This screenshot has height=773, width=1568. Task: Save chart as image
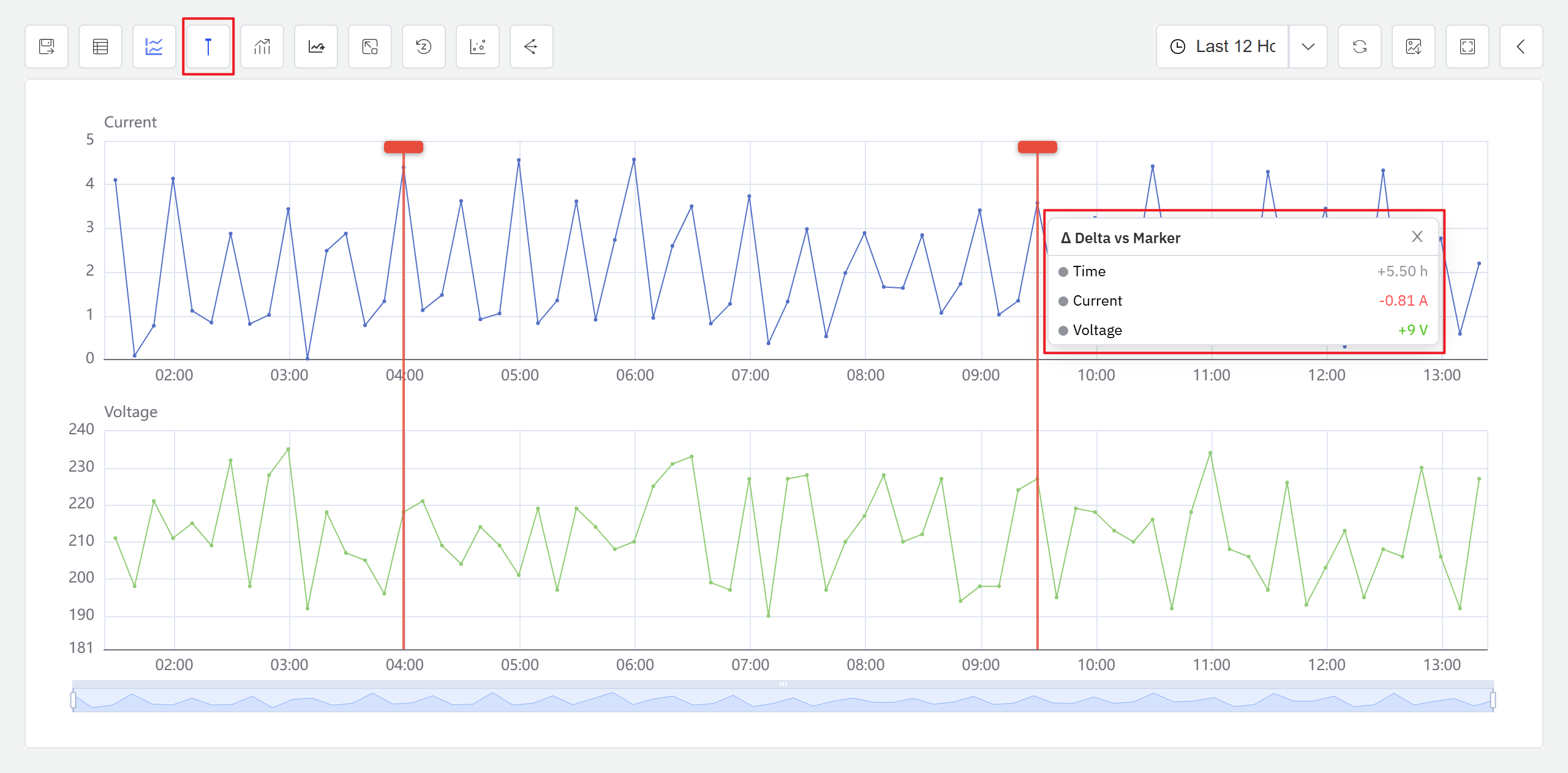[x=1414, y=47]
